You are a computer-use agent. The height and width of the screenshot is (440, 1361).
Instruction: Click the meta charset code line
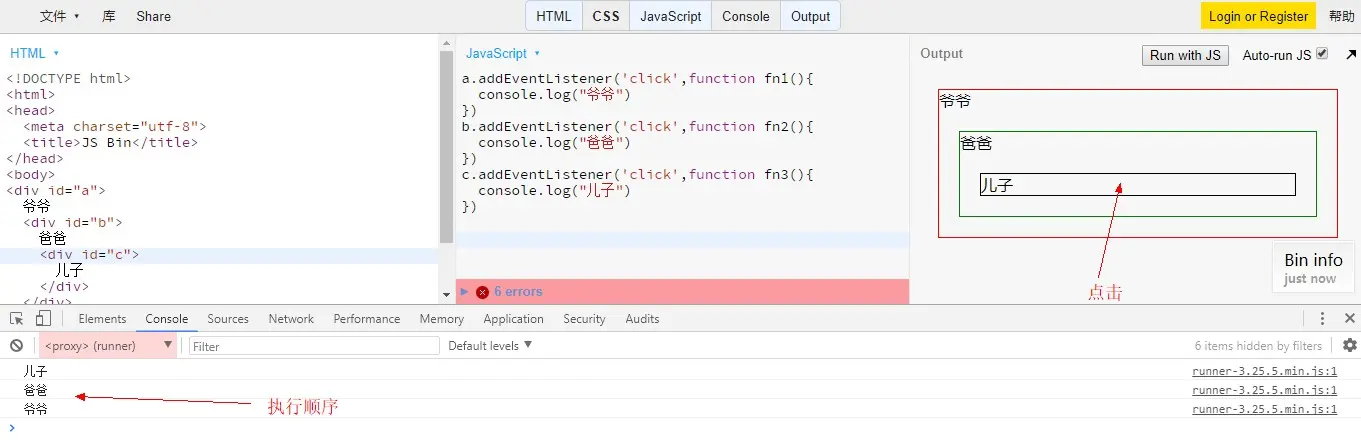pos(115,127)
